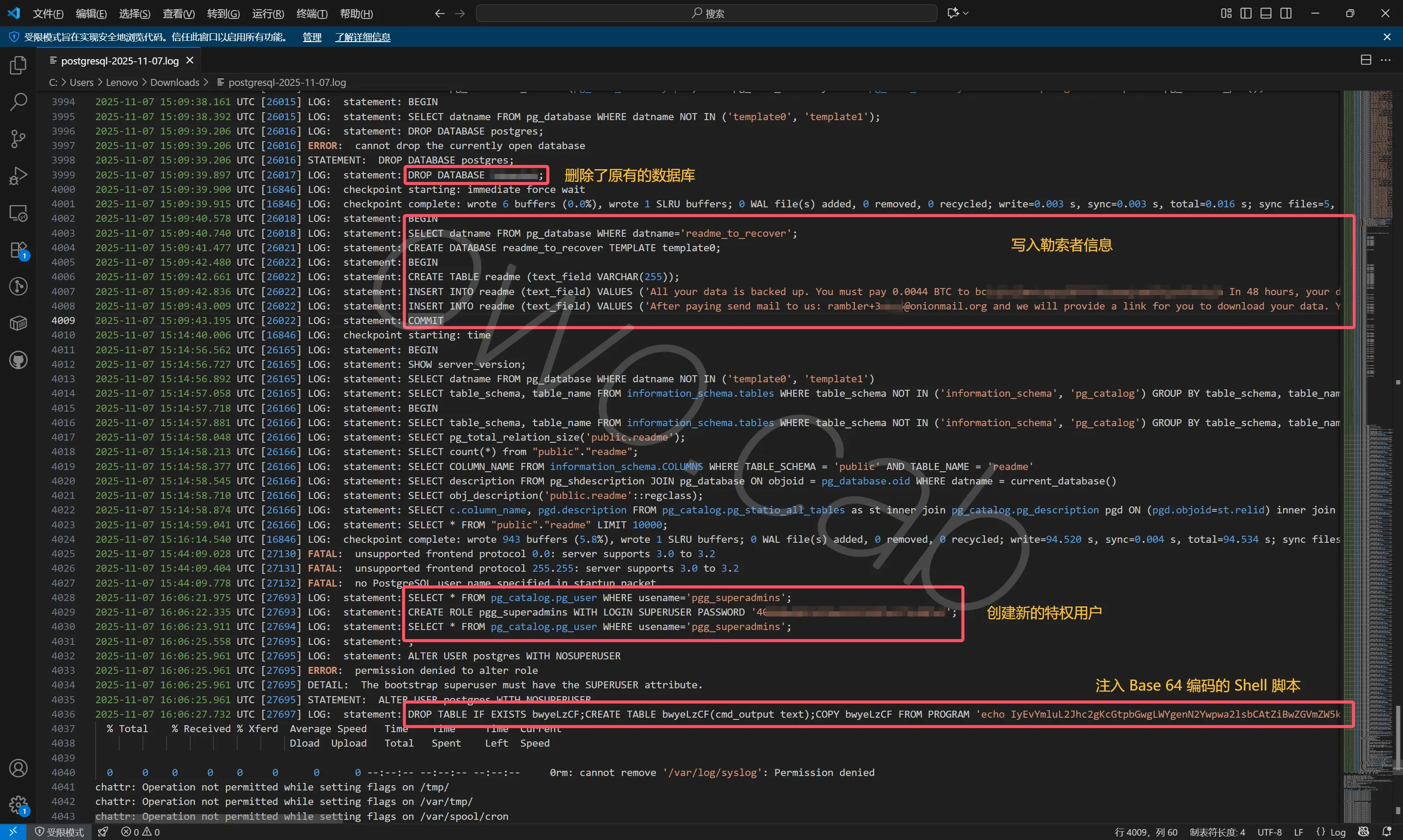Expand the Downloads breadcrumb segment
This screenshot has width=1403, height=840.
174,83
